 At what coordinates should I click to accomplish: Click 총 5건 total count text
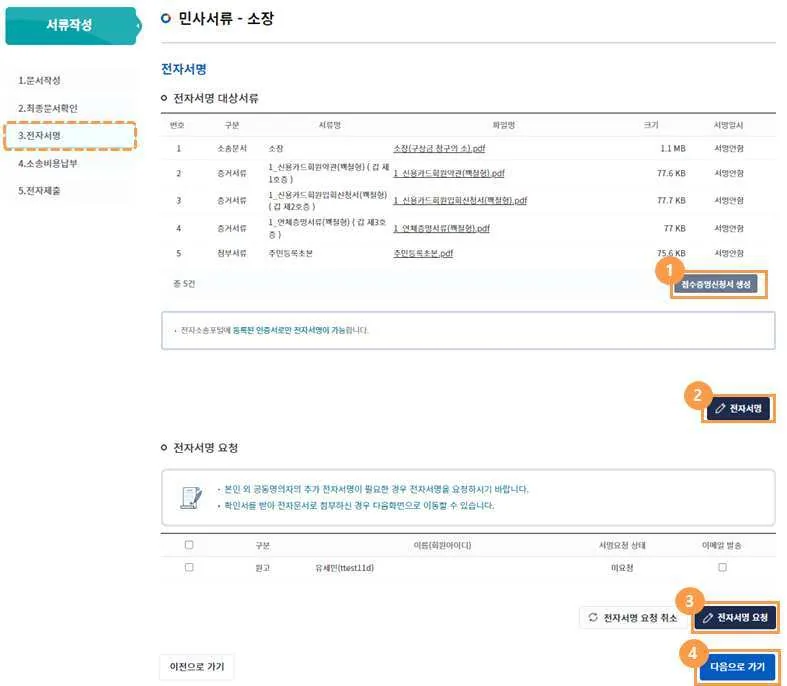(x=184, y=284)
